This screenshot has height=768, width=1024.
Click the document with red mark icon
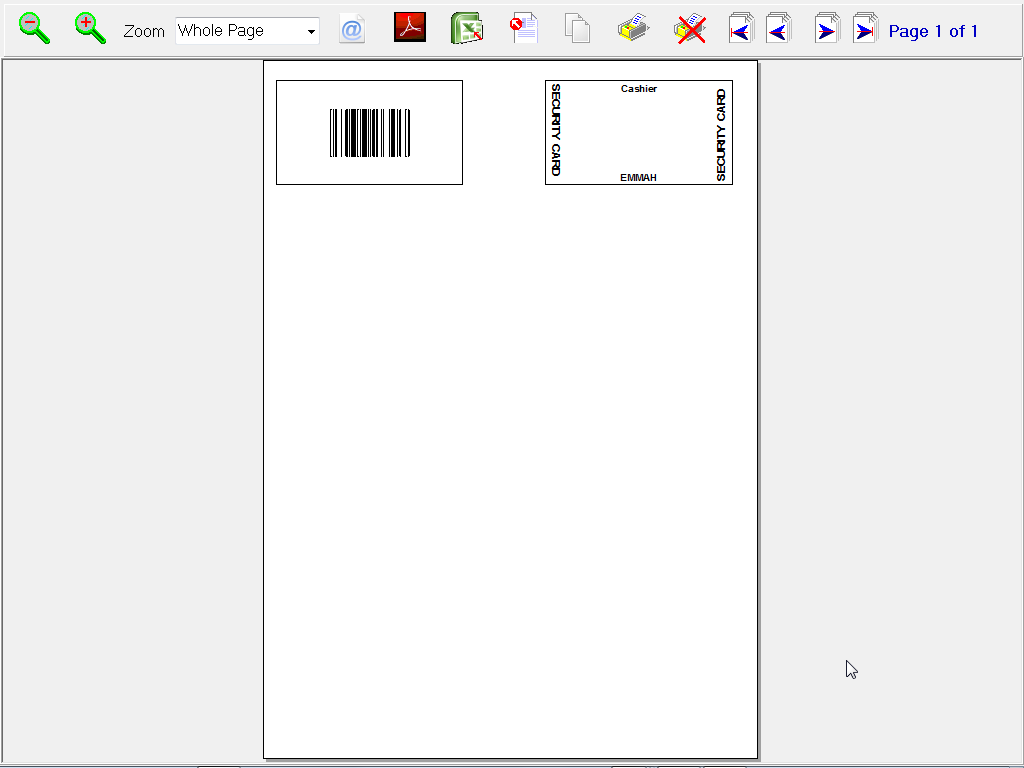(524, 29)
